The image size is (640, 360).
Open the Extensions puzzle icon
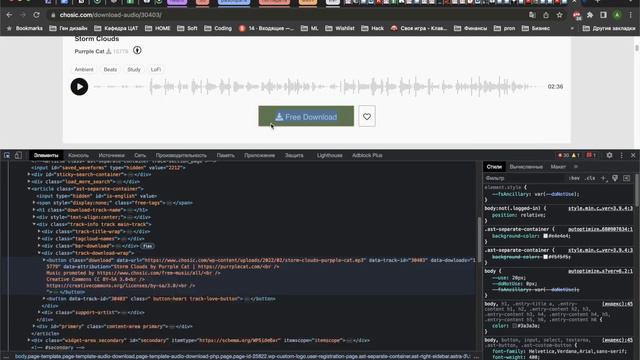tap(590, 15)
